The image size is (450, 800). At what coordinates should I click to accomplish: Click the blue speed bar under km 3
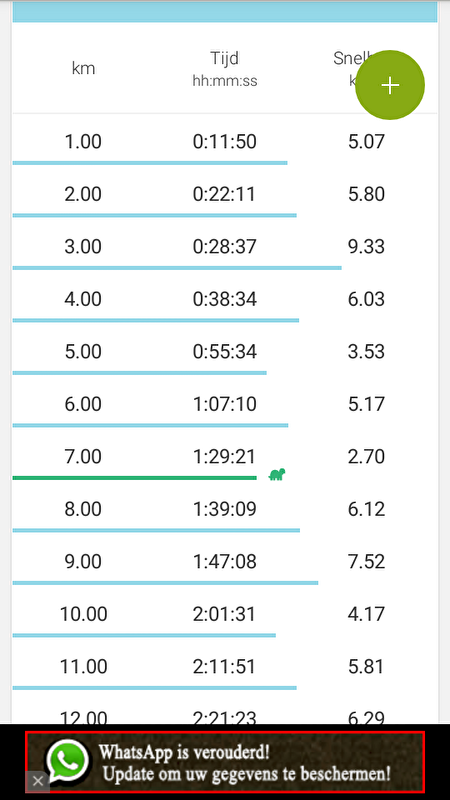[x=177, y=268]
